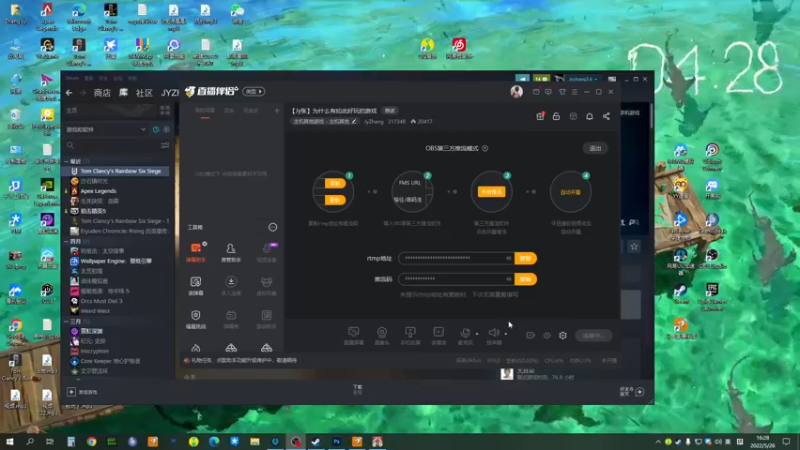
Task: Add a new scene with the plus icon
Action: click(x=277, y=110)
